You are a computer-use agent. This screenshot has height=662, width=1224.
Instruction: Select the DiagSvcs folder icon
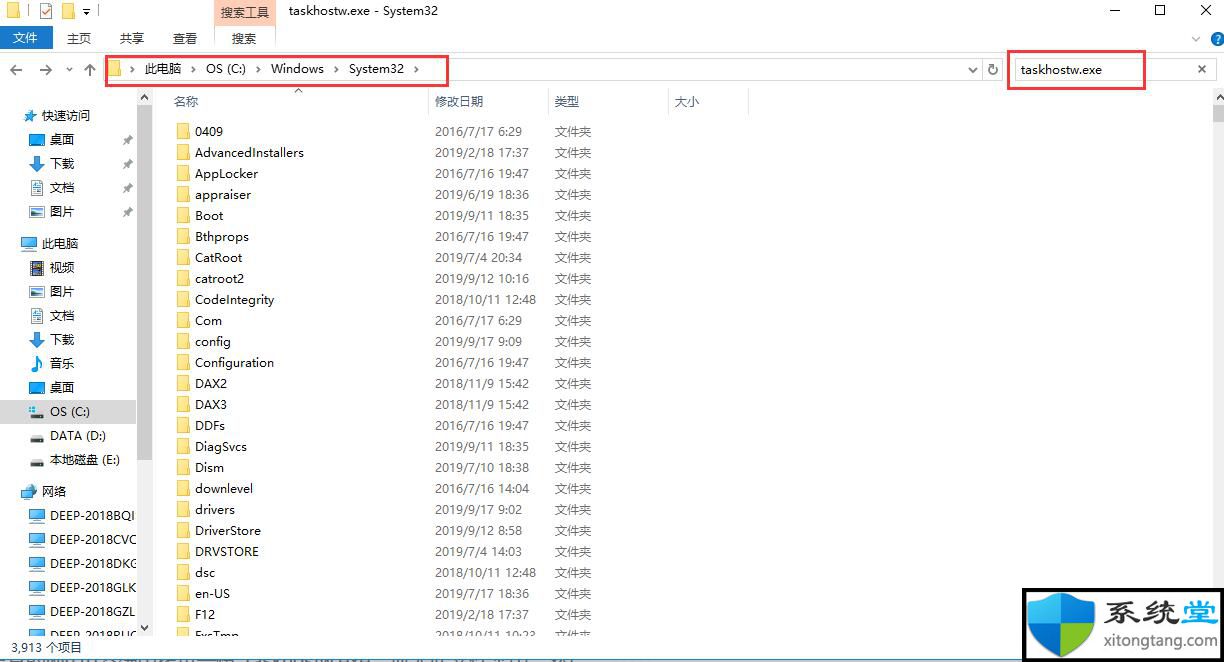[x=183, y=447]
